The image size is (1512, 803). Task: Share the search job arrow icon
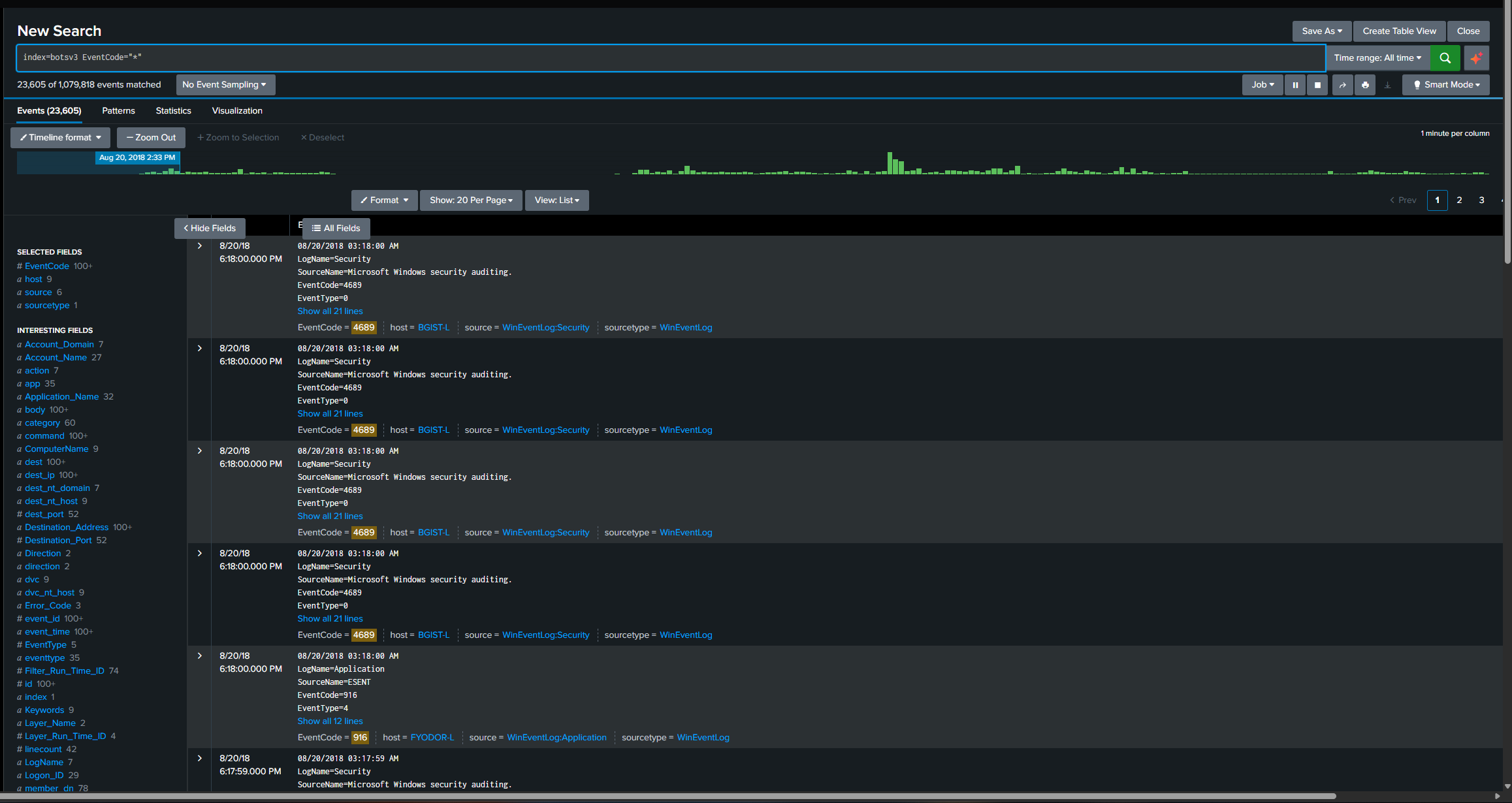[1342, 85]
